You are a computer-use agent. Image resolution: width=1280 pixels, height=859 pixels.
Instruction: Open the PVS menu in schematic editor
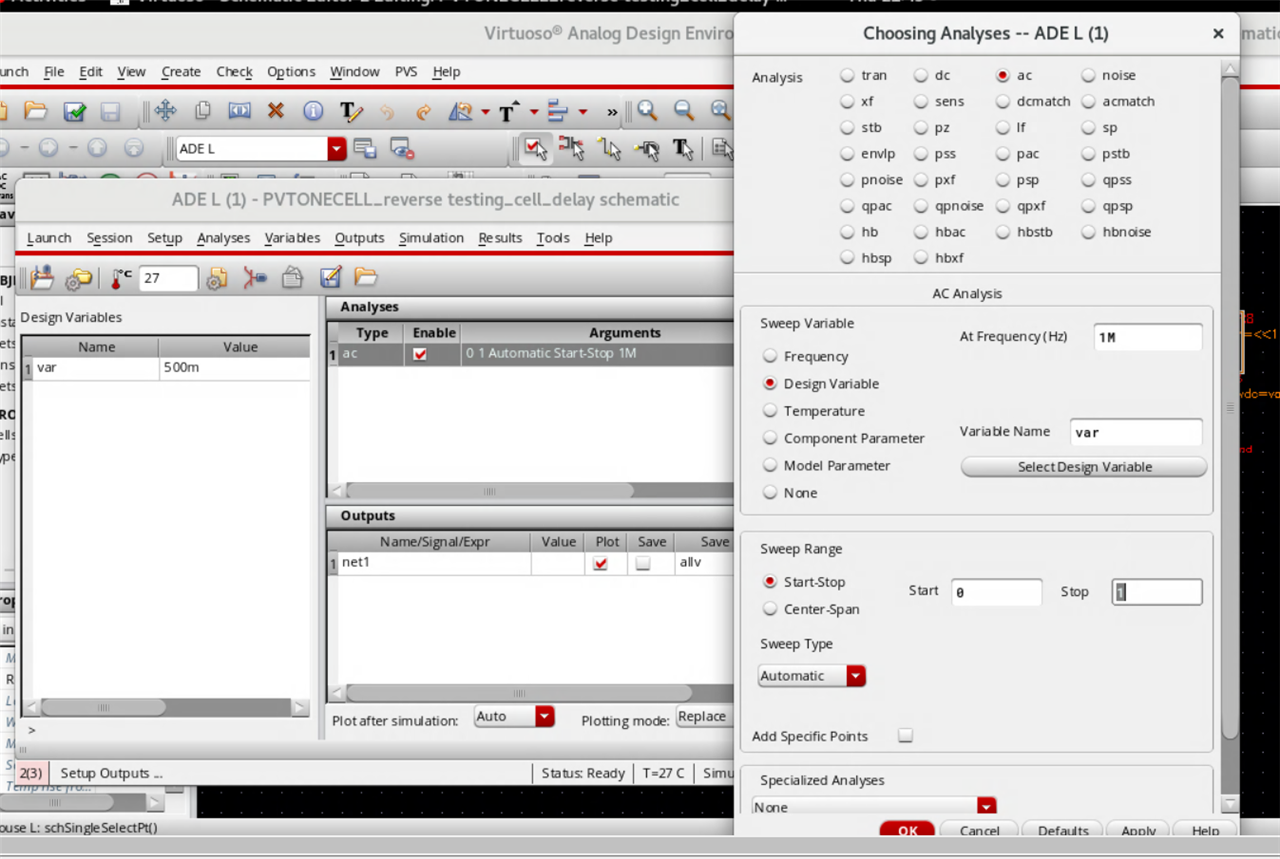(406, 72)
